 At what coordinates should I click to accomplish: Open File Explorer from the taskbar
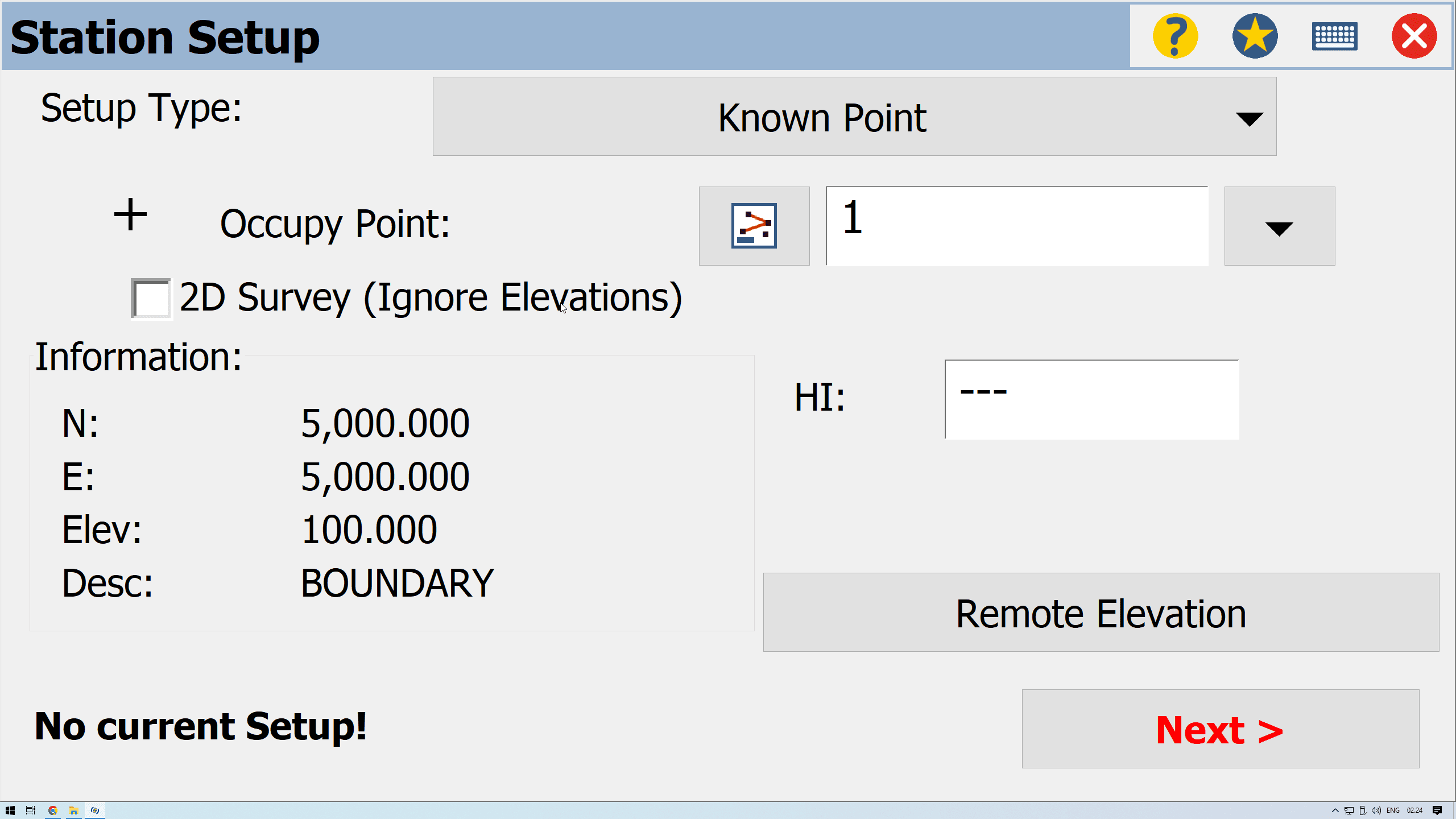(74, 810)
